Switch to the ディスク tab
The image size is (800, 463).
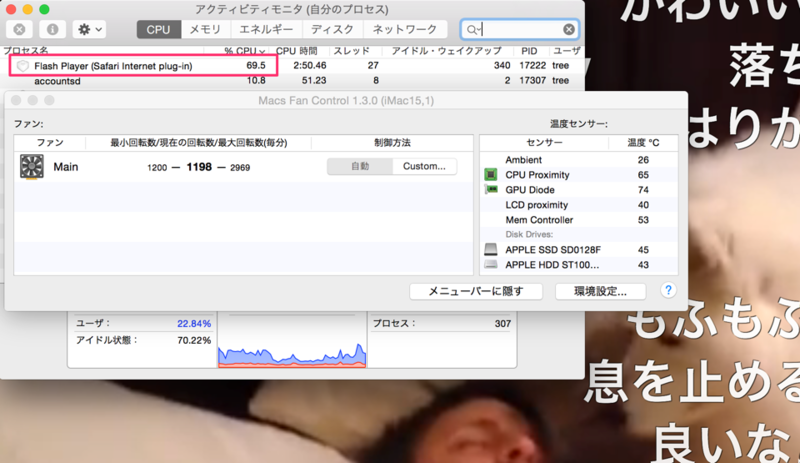pyautogui.click(x=332, y=30)
